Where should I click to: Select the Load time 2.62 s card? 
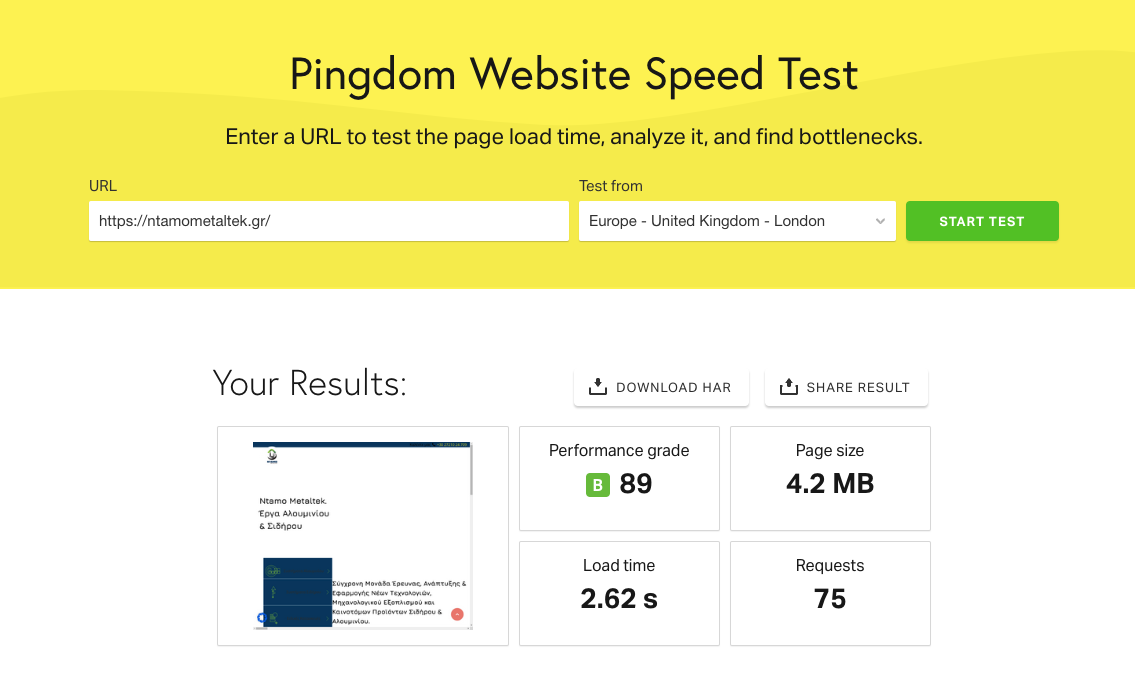620,594
